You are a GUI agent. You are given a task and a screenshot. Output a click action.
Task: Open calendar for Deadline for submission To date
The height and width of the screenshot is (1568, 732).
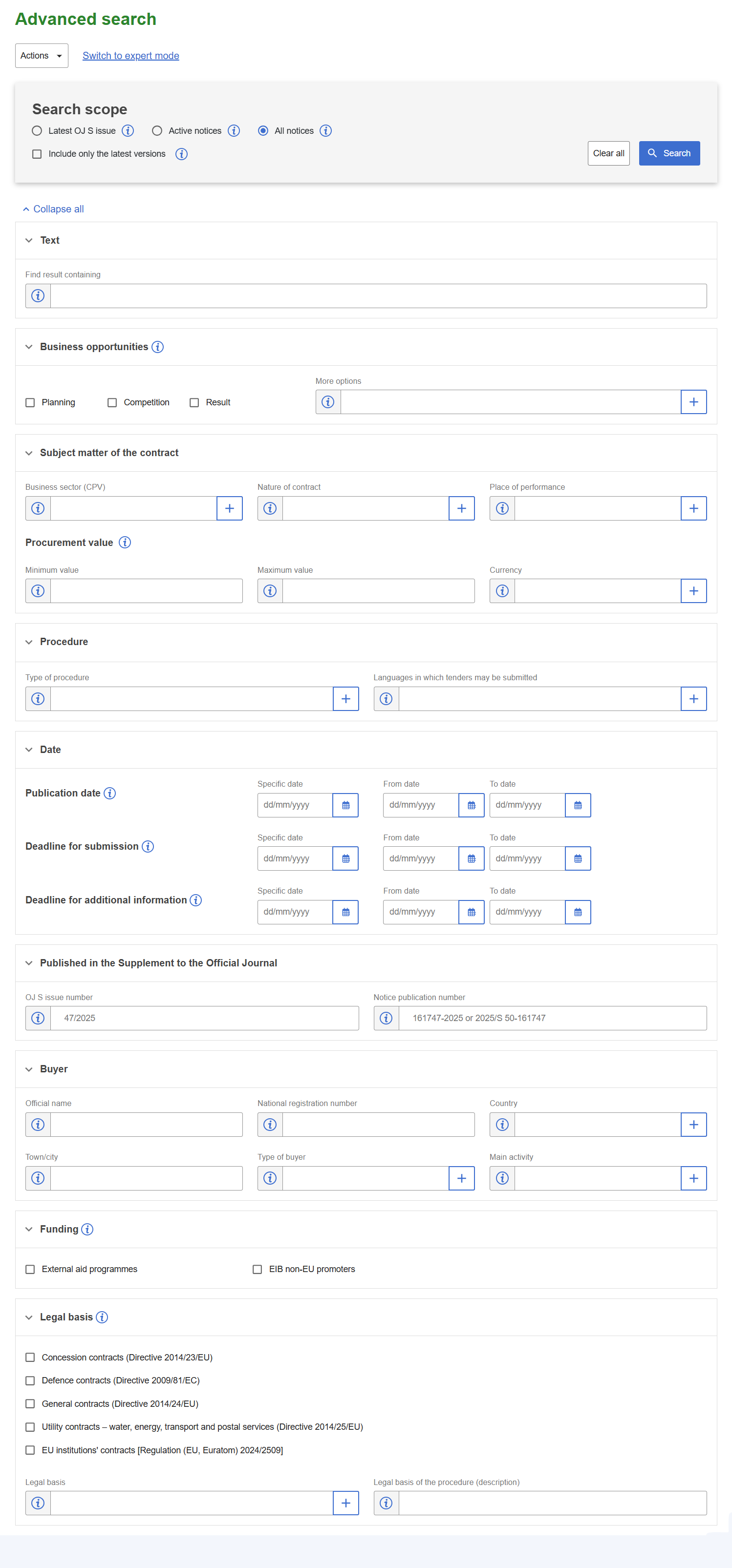coord(578,859)
